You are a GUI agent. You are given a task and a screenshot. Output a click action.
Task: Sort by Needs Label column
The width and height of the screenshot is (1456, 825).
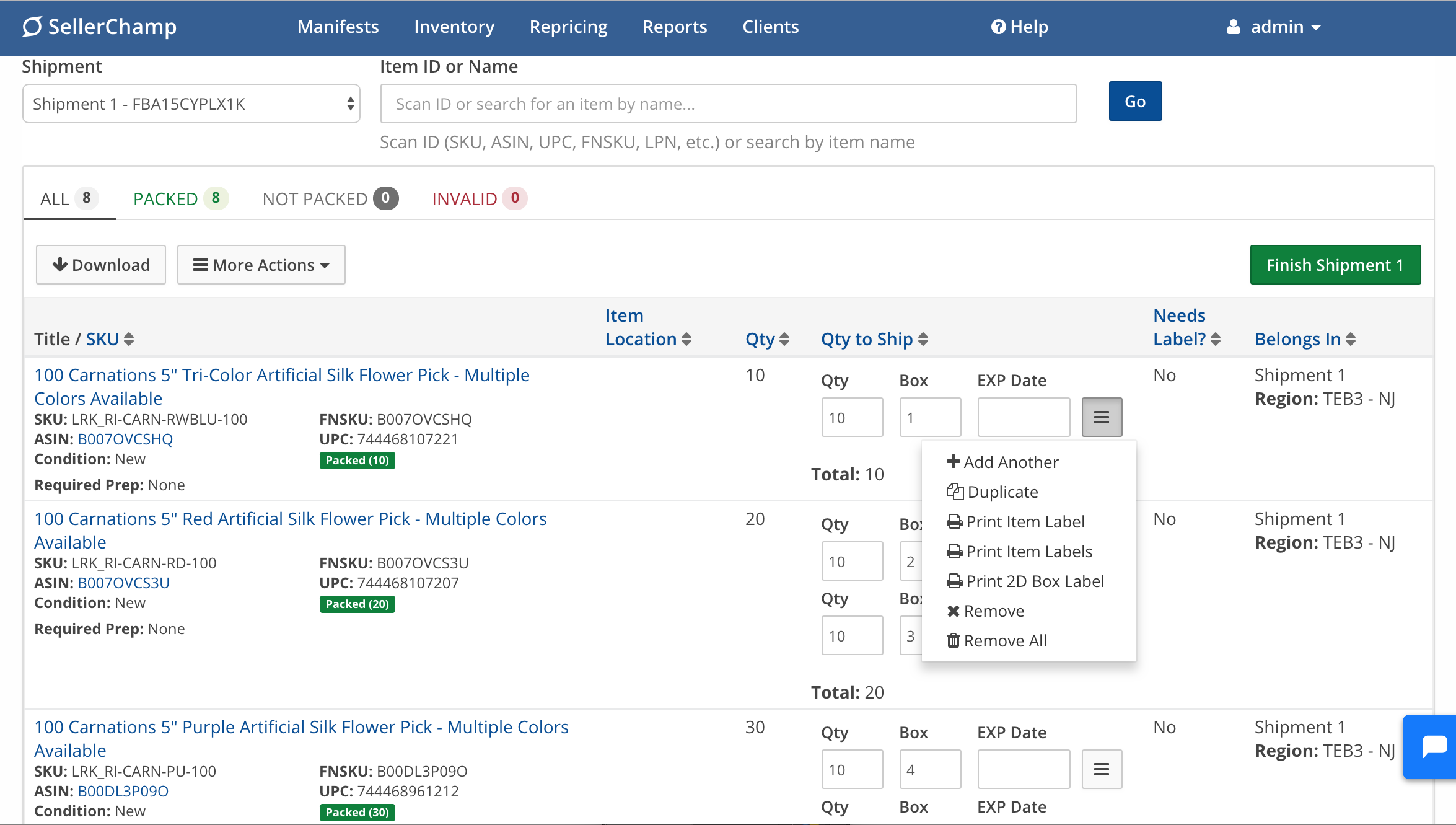pos(1215,339)
